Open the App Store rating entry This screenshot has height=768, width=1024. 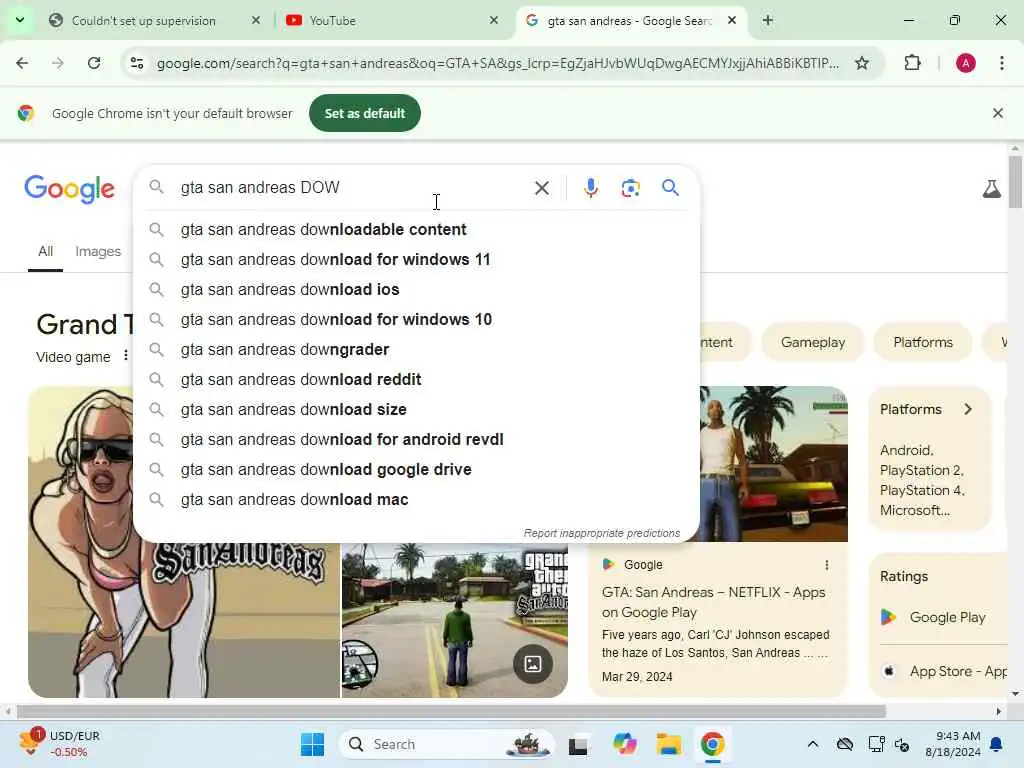(x=945, y=671)
